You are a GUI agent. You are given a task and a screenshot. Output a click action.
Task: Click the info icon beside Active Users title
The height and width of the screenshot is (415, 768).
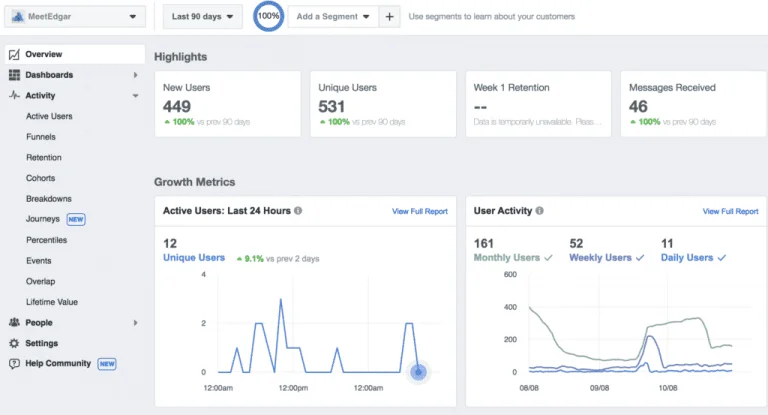point(298,211)
